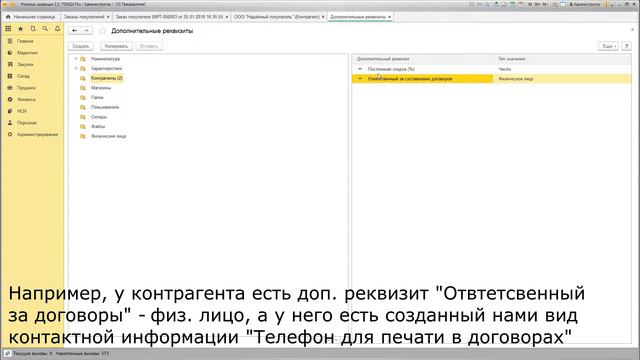This screenshot has height=360, width=640.
Task: Open help with the question mark button
Action: pos(627,46)
